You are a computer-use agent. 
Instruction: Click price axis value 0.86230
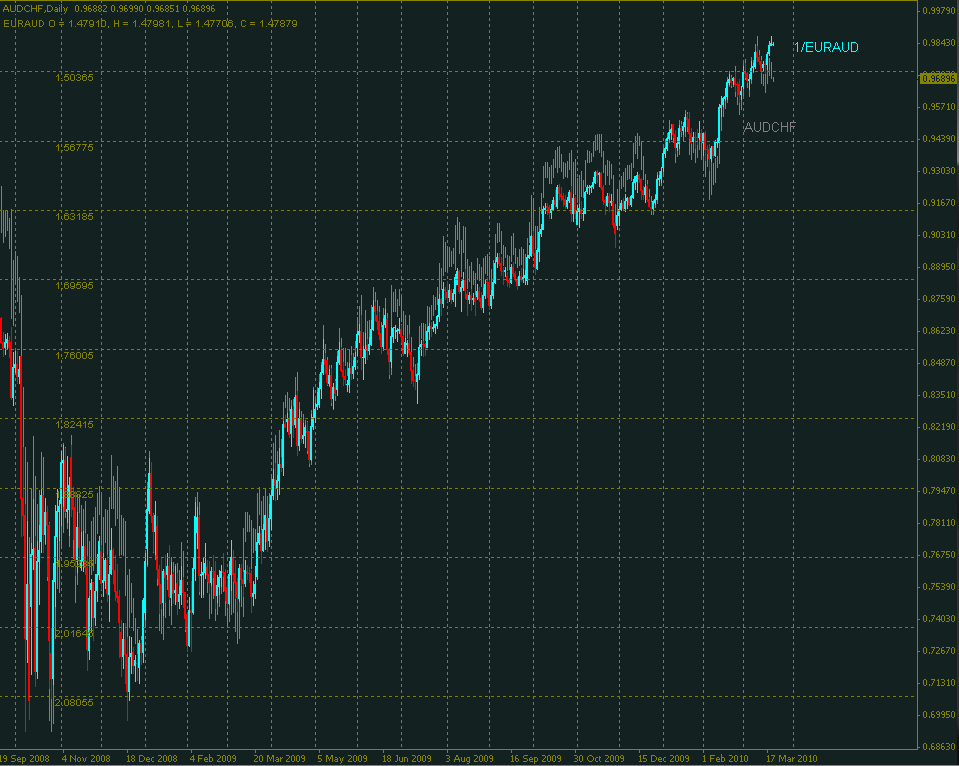(939, 330)
